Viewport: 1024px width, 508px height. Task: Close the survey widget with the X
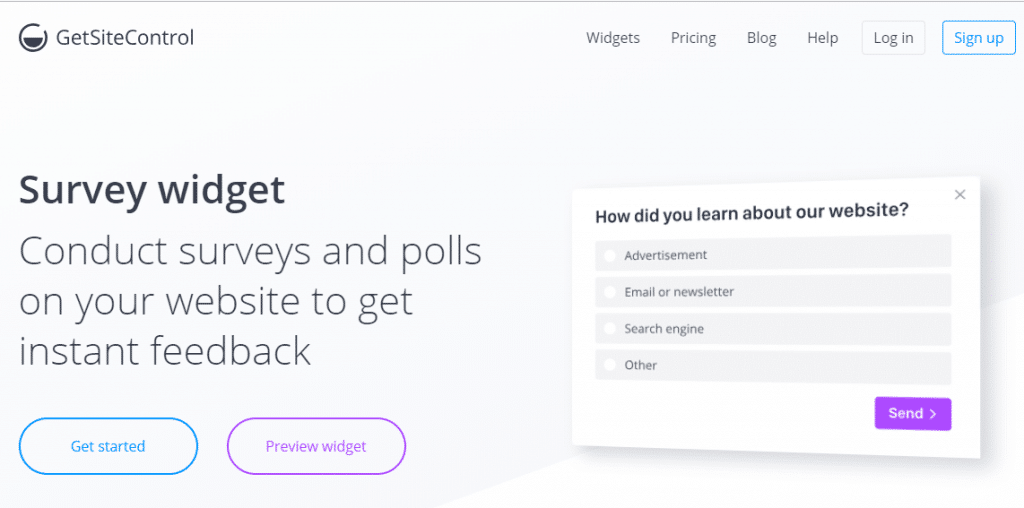click(x=959, y=195)
